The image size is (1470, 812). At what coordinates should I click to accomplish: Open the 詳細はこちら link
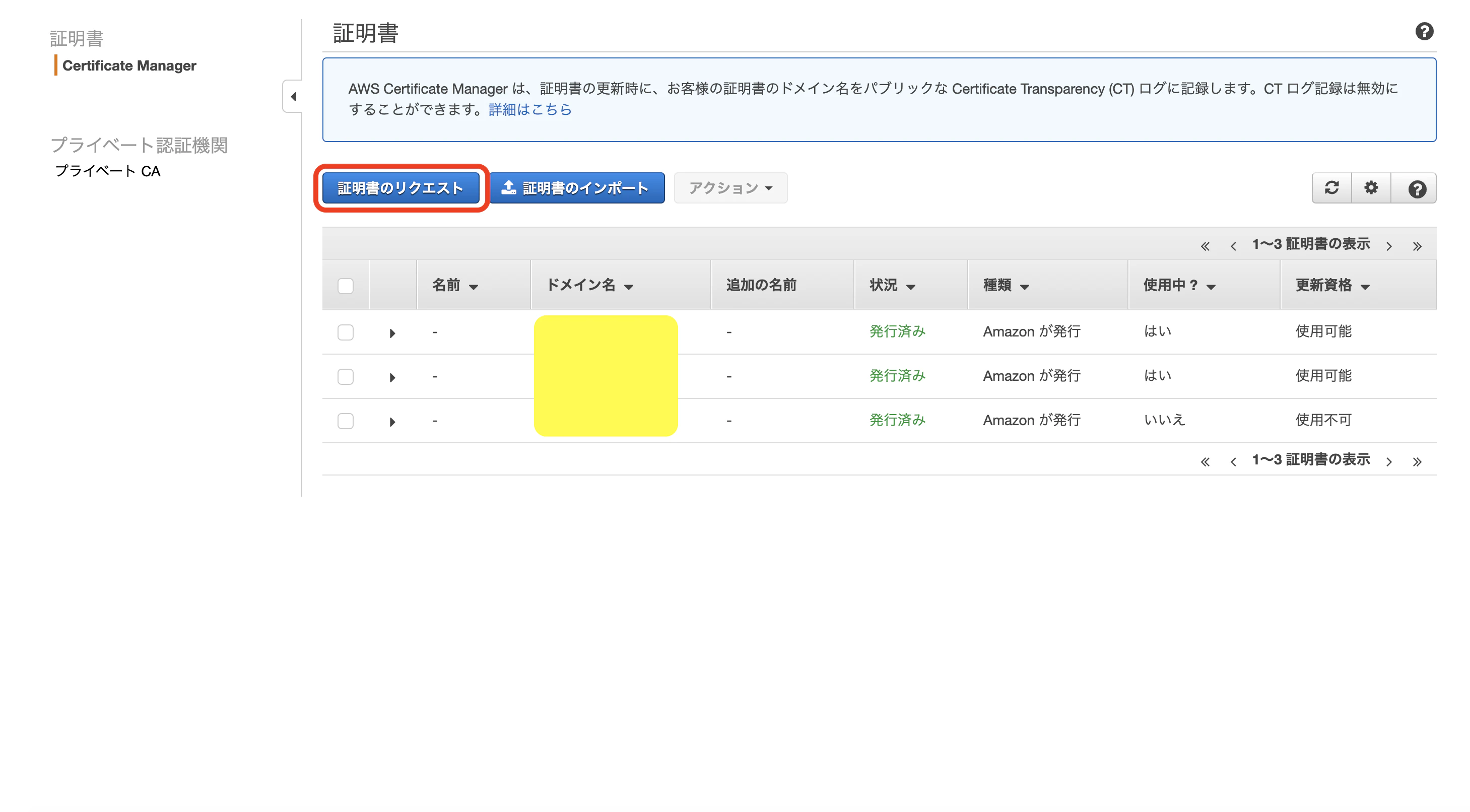coord(529,109)
